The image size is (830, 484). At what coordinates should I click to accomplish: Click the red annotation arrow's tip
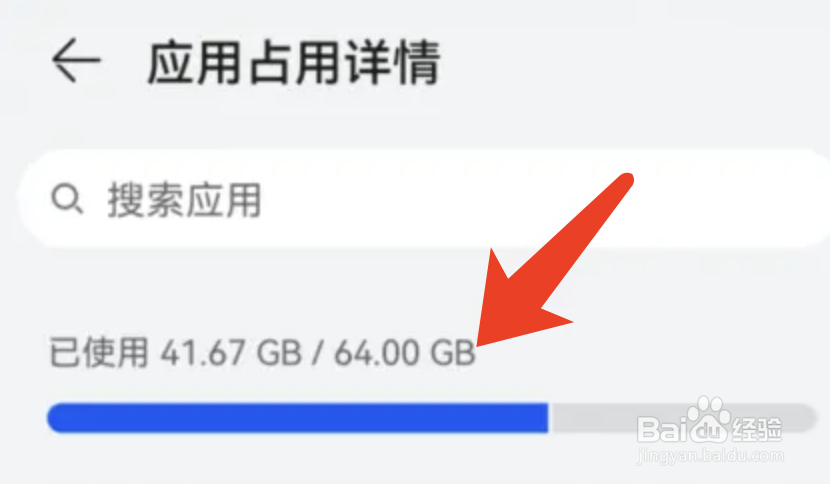[x=480, y=343]
